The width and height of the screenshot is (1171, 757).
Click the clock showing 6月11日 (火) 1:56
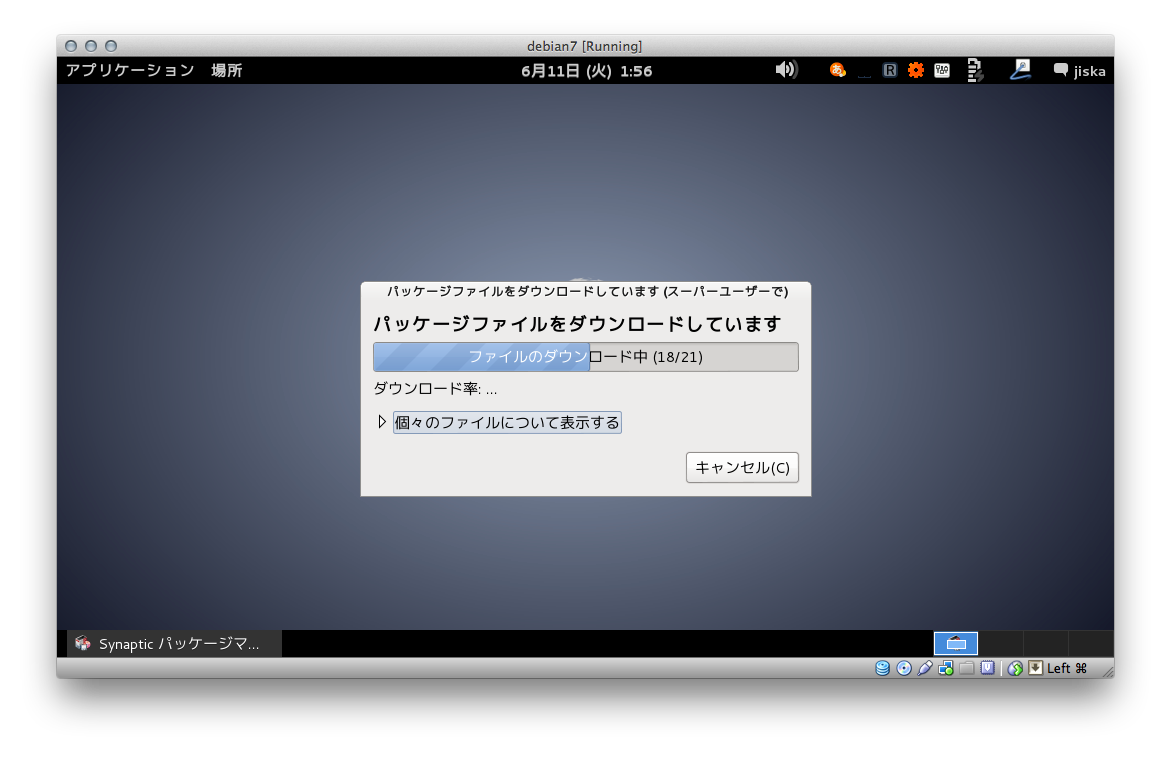(x=586, y=71)
